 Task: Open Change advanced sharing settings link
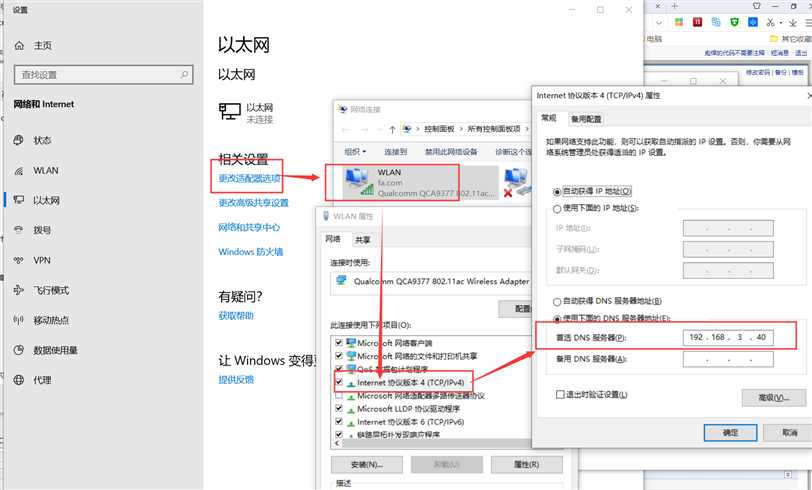pos(253,203)
